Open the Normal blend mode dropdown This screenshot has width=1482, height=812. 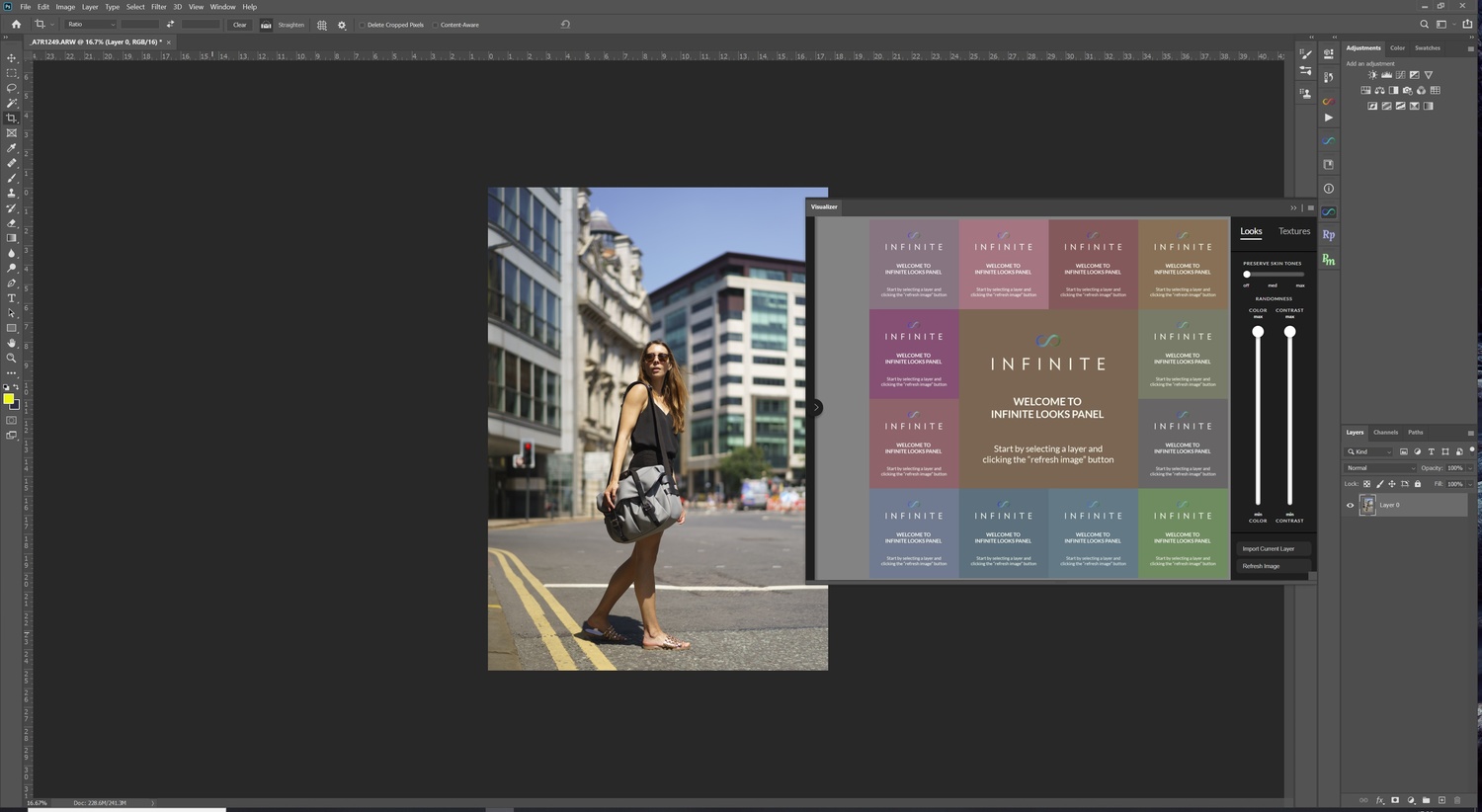[1380, 468]
